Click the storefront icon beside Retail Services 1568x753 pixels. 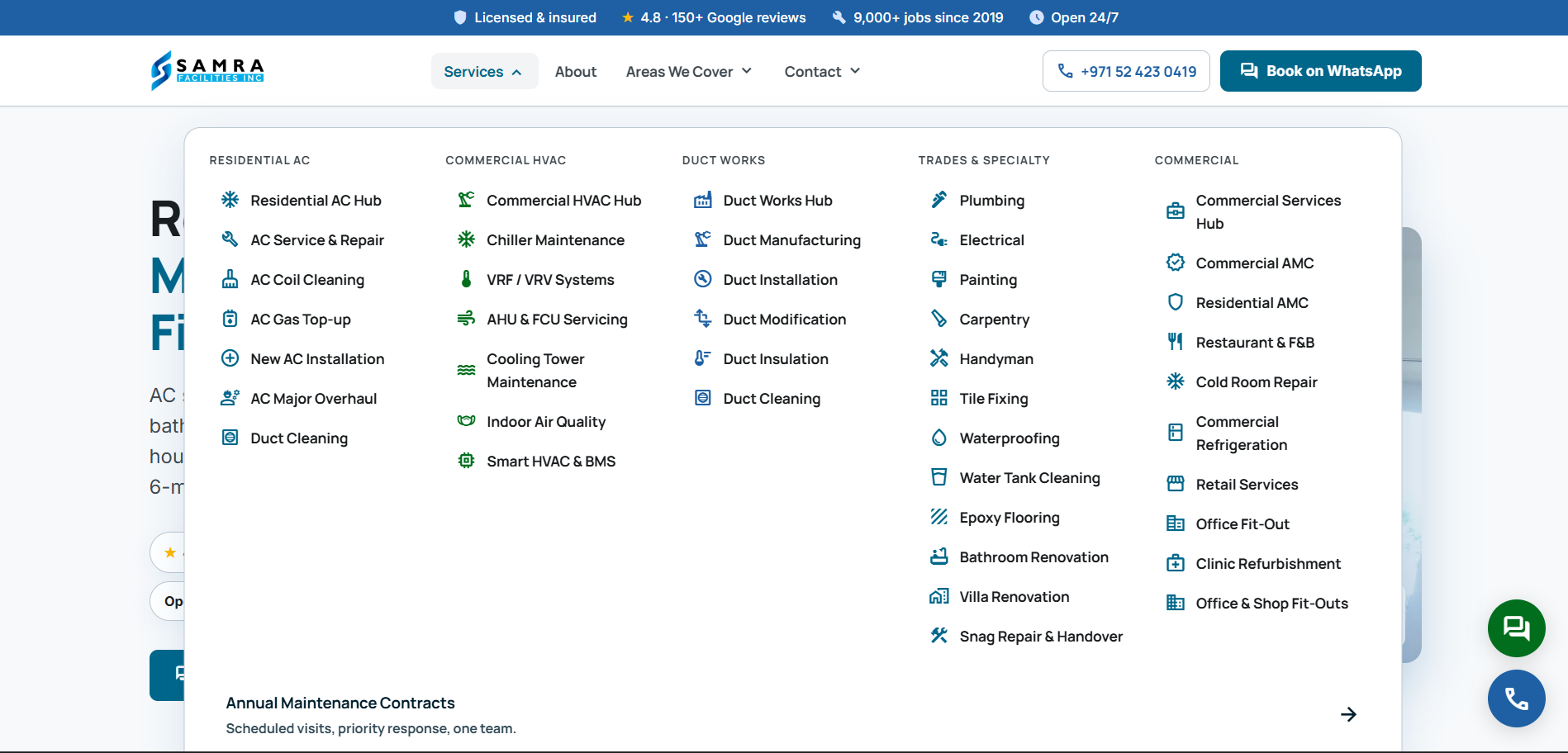[x=1175, y=484]
